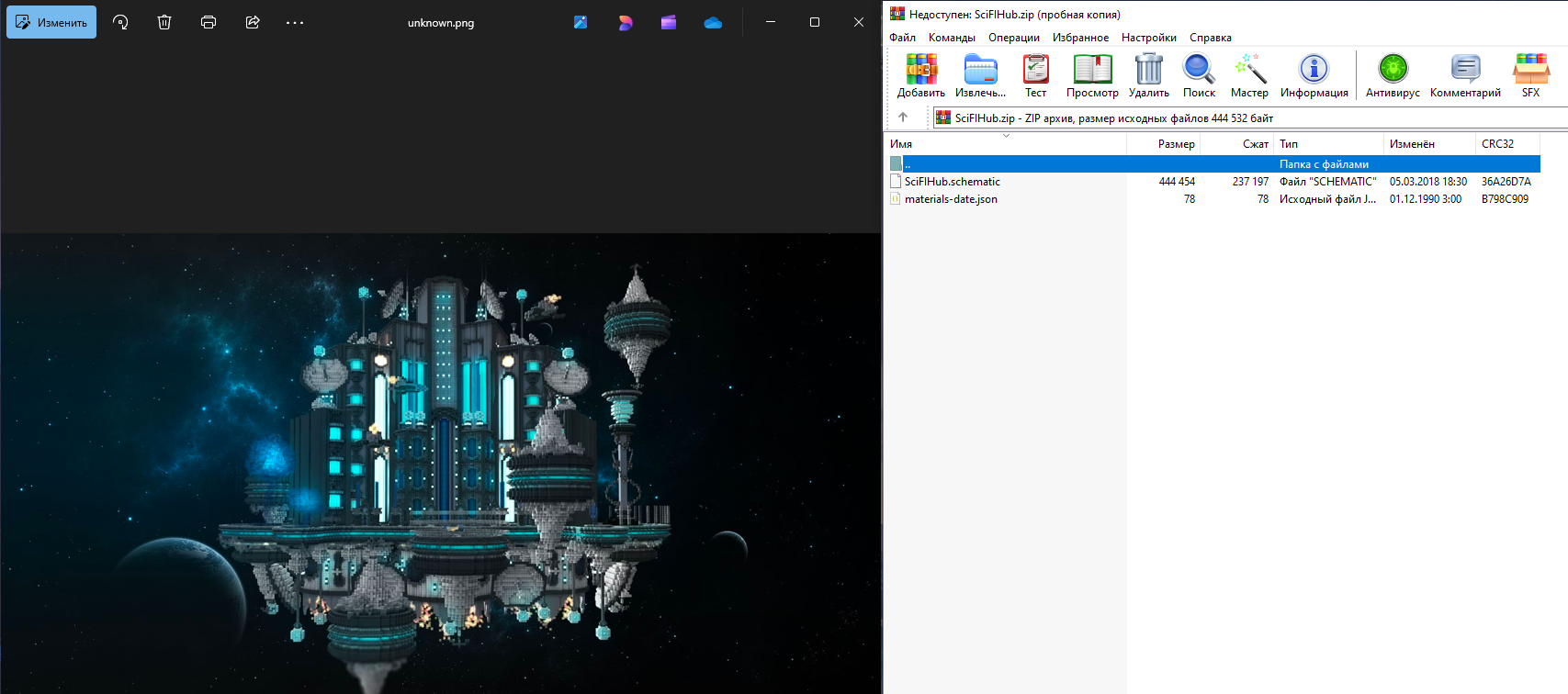Sort by the Имя column header

(x=1006, y=144)
